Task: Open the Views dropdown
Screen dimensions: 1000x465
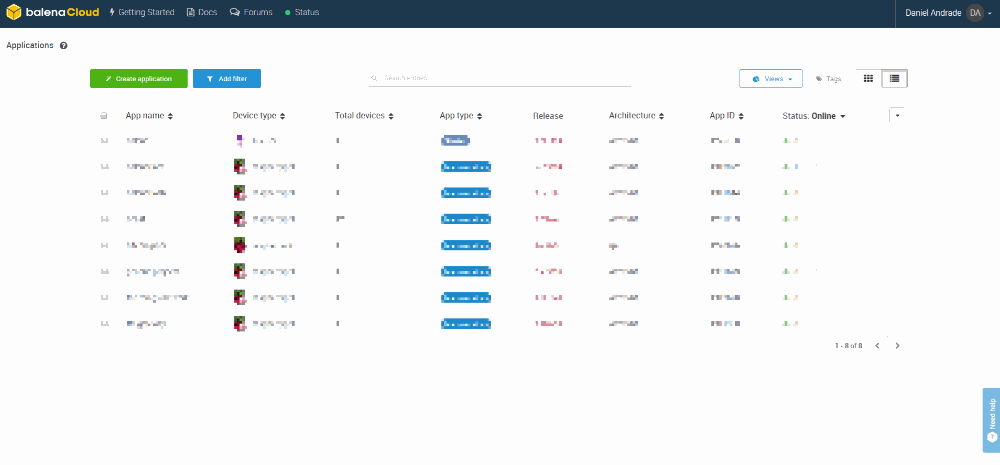Action: point(771,78)
